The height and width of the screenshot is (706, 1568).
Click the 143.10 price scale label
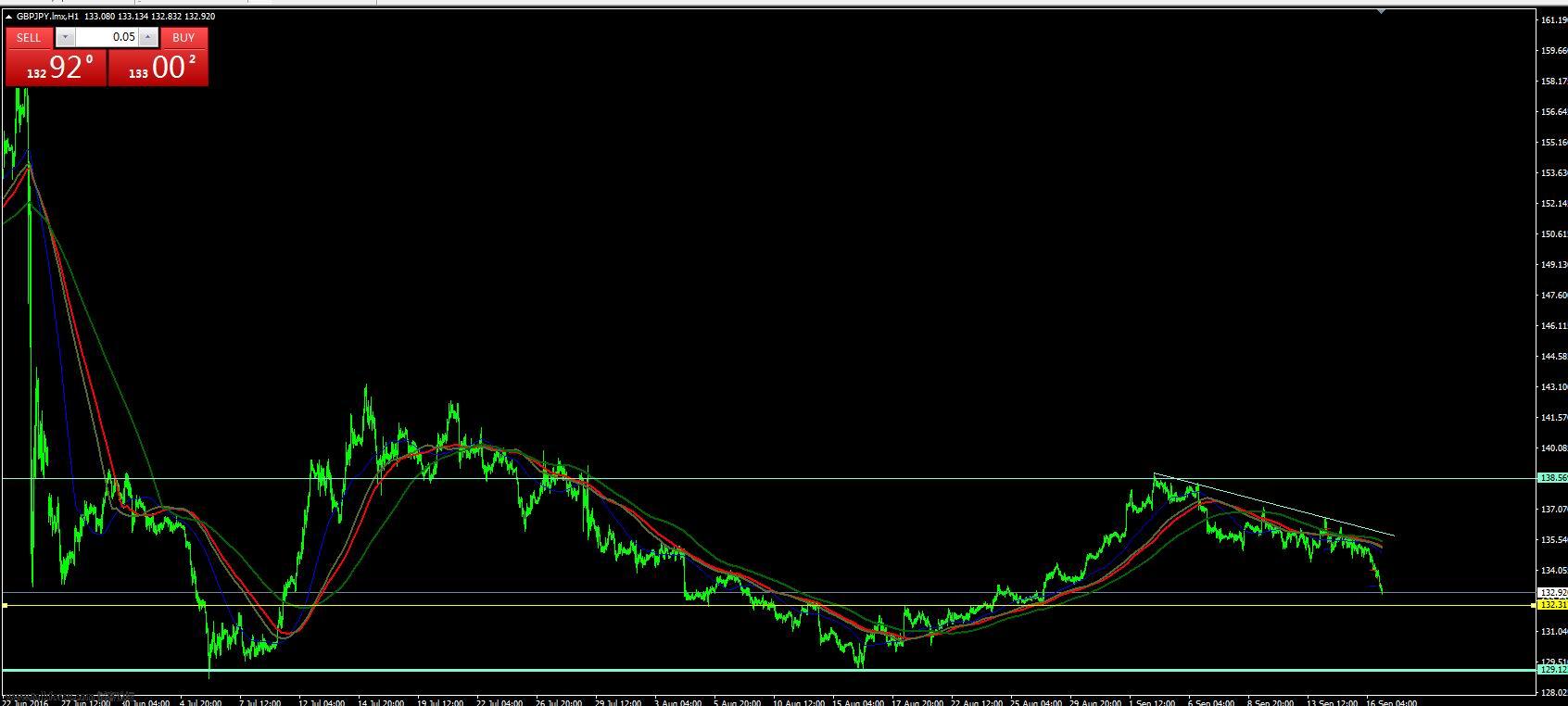(1553, 386)
